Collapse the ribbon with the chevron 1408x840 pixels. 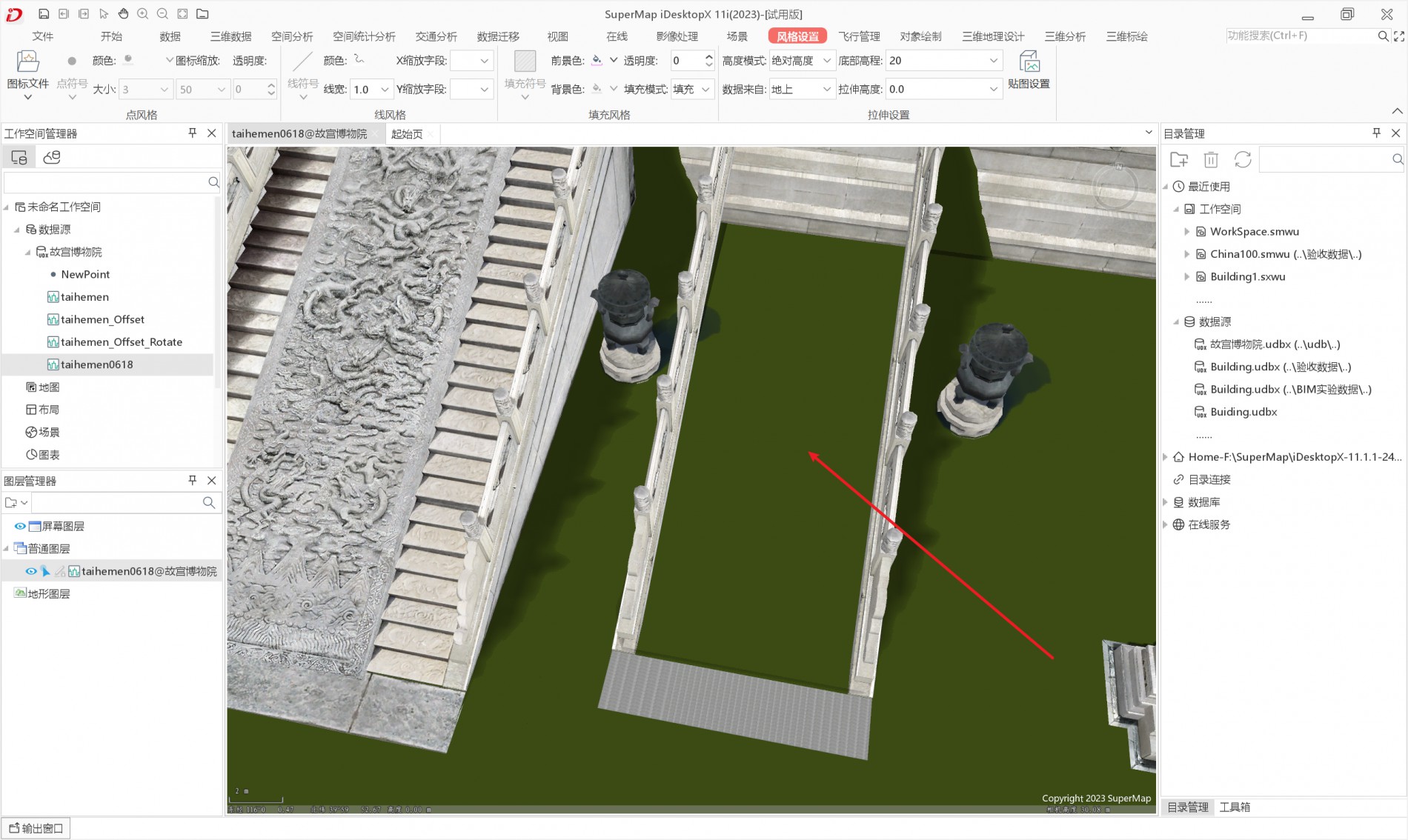tap(1397, 111)
